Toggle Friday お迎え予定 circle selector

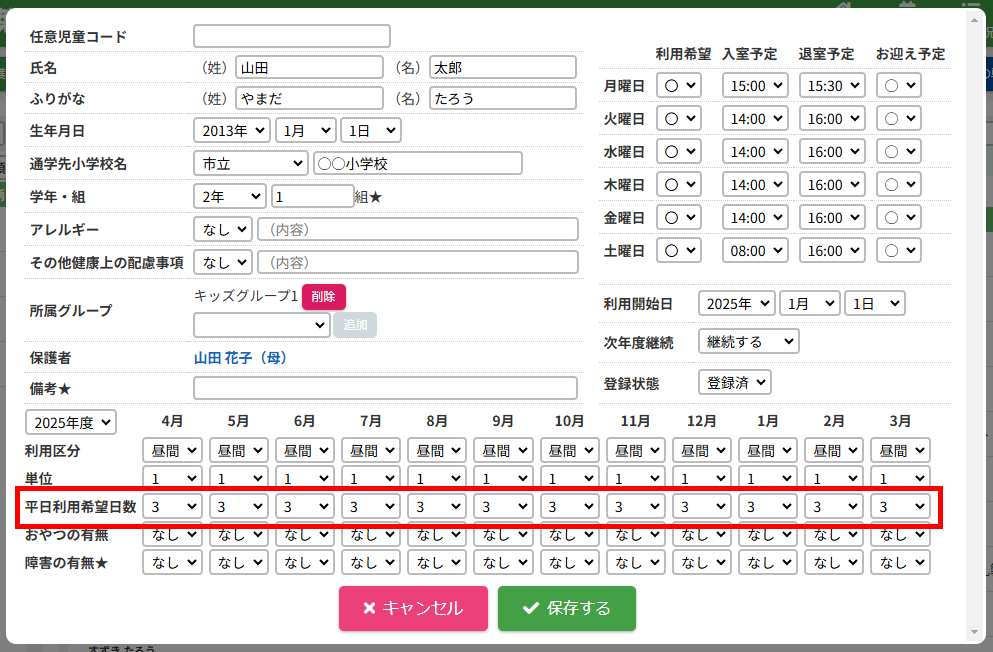coord(898,218)
